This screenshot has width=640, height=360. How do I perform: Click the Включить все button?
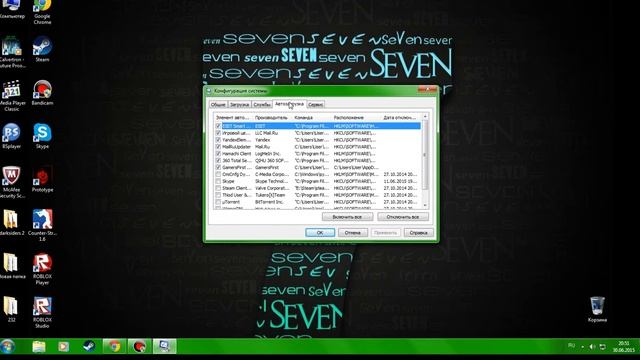pos(347,217)
